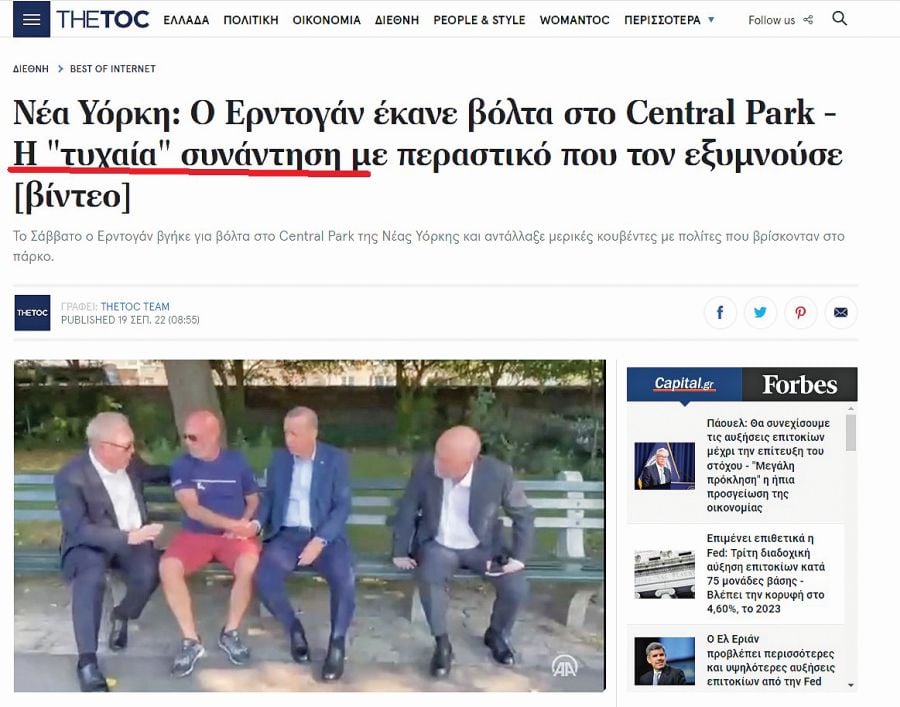Share the article on Twitter
900x707 pixels.
tap(760, 312)
